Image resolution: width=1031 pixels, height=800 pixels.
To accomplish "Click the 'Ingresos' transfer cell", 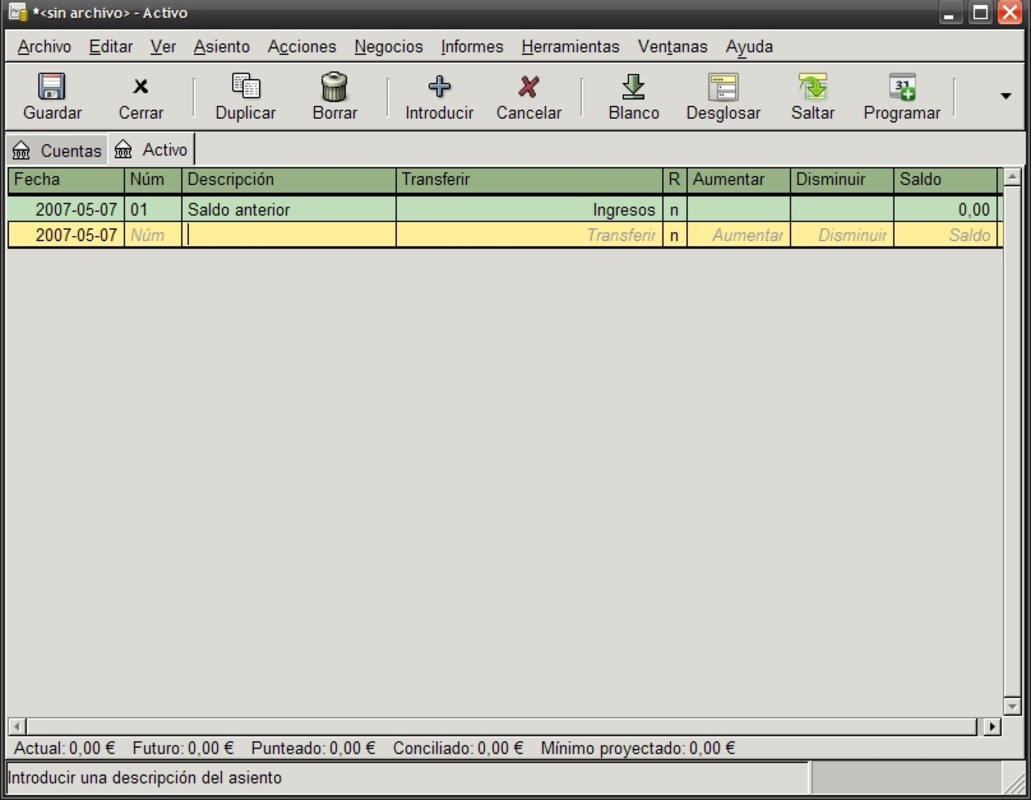I will [529, 210].
